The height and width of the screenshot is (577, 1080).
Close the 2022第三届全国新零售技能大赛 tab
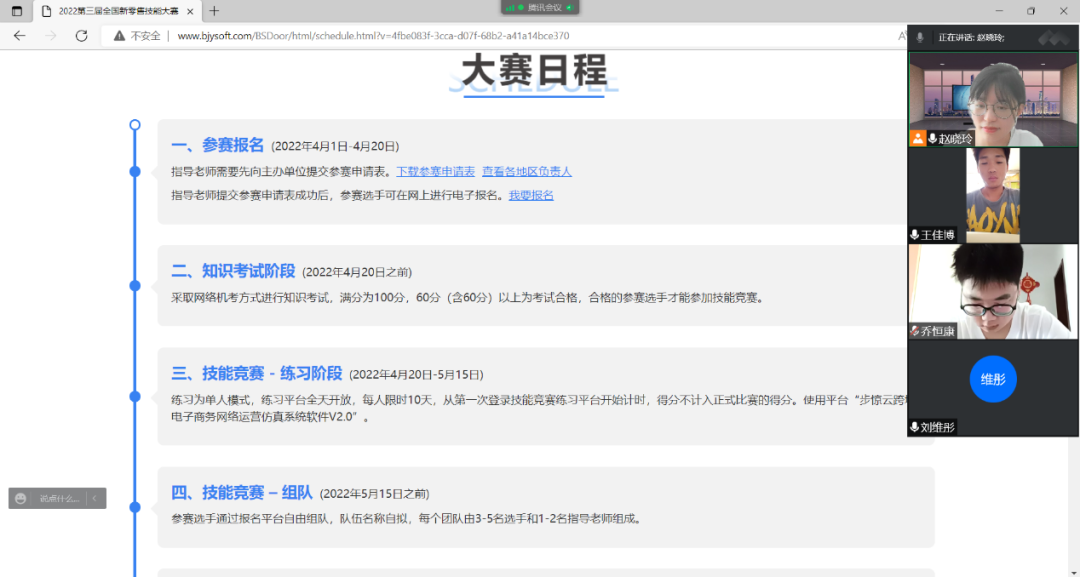190,11
